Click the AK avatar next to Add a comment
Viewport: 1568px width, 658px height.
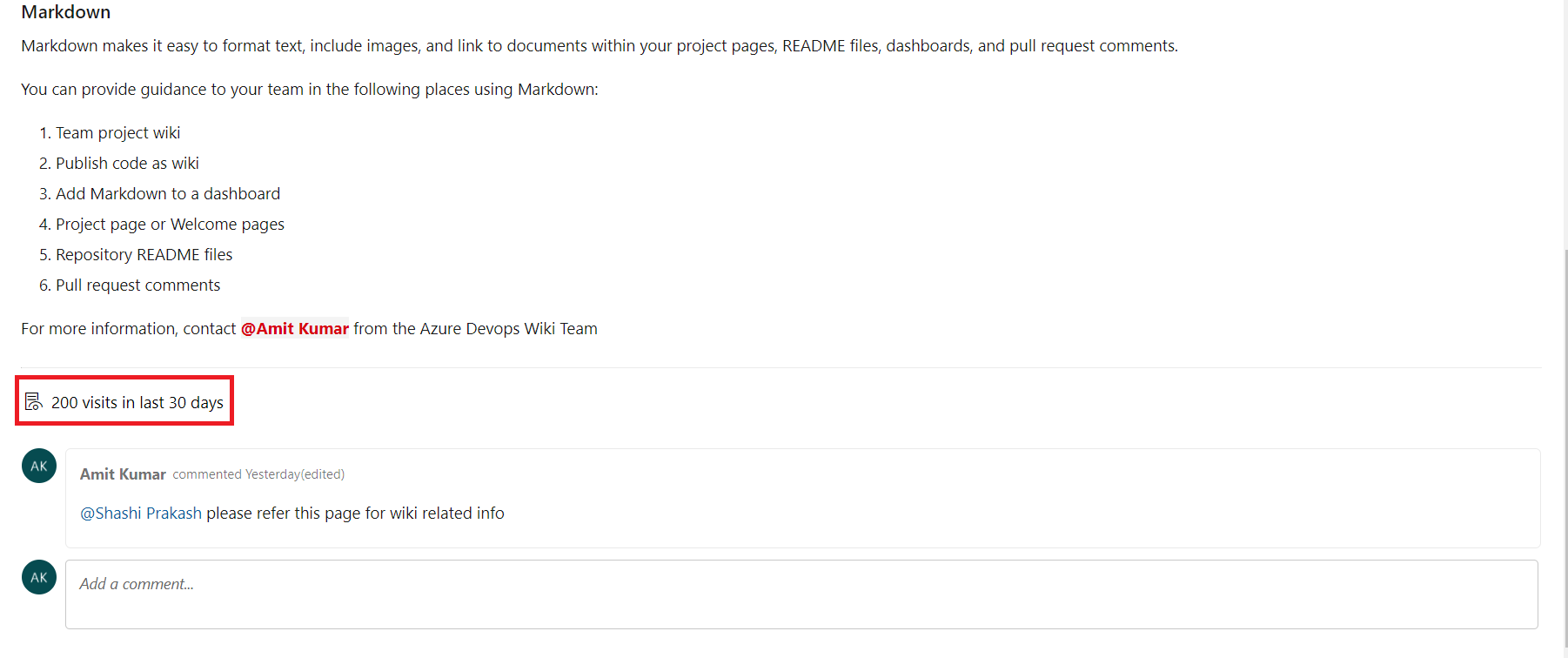[39, 577]
